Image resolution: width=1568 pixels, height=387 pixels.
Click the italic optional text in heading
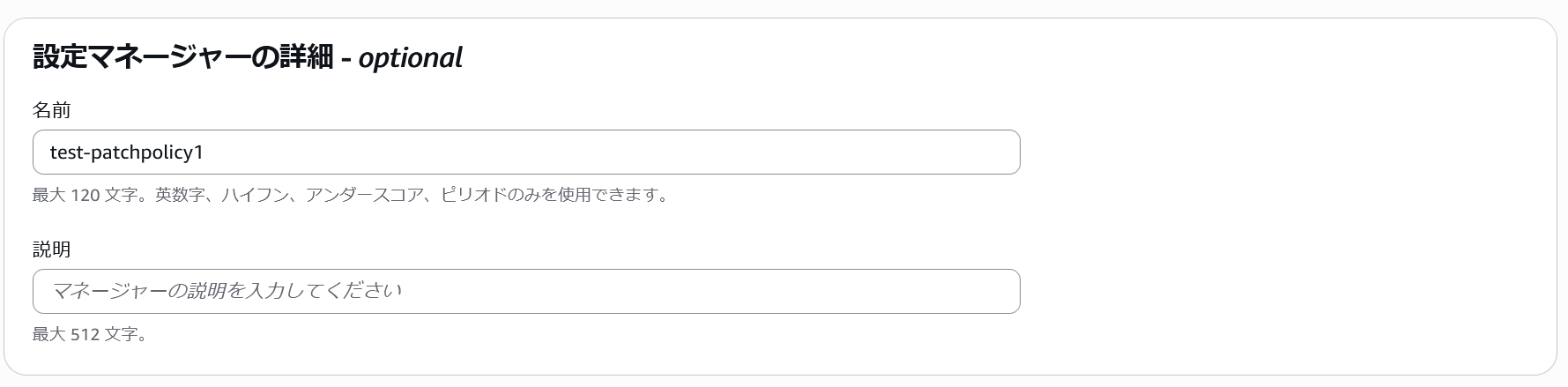[410, 57]
